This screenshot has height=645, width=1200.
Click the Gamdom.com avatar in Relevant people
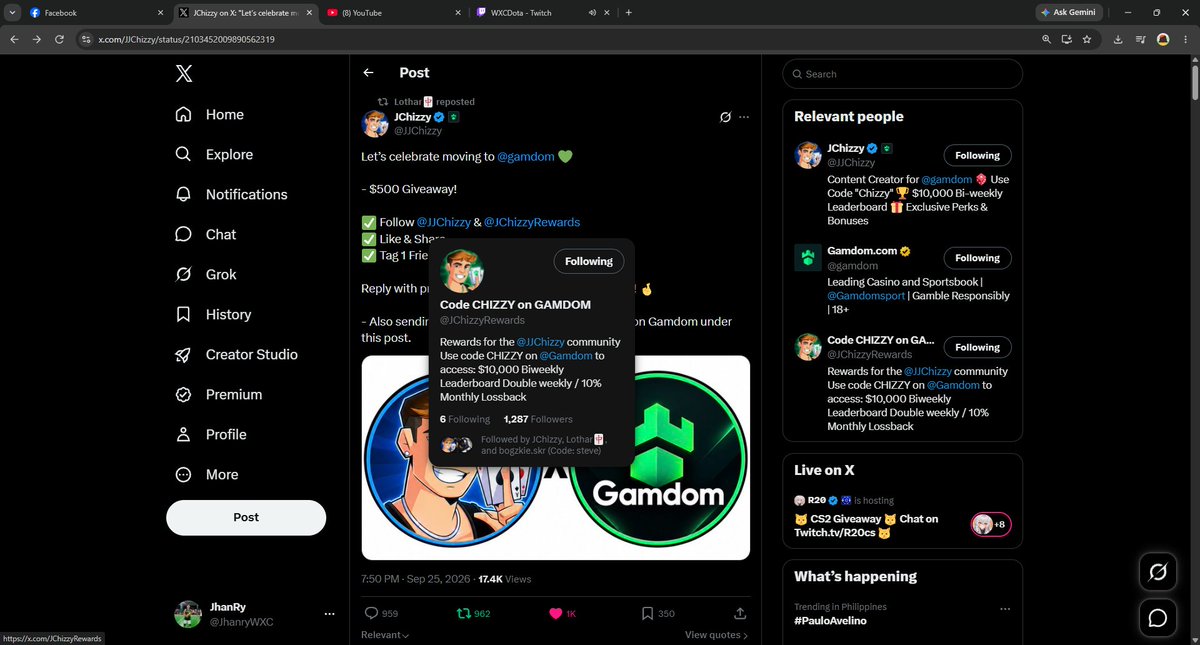[x=808, y=258]
